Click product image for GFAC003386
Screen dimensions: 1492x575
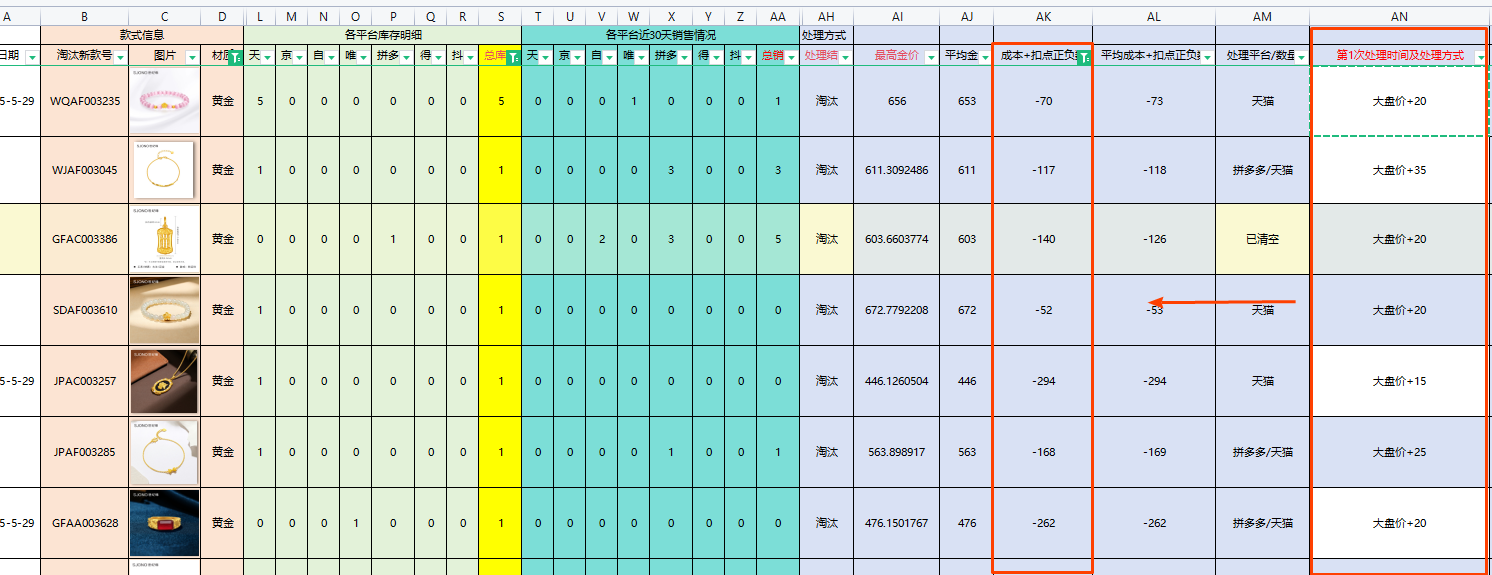(164, 239)
